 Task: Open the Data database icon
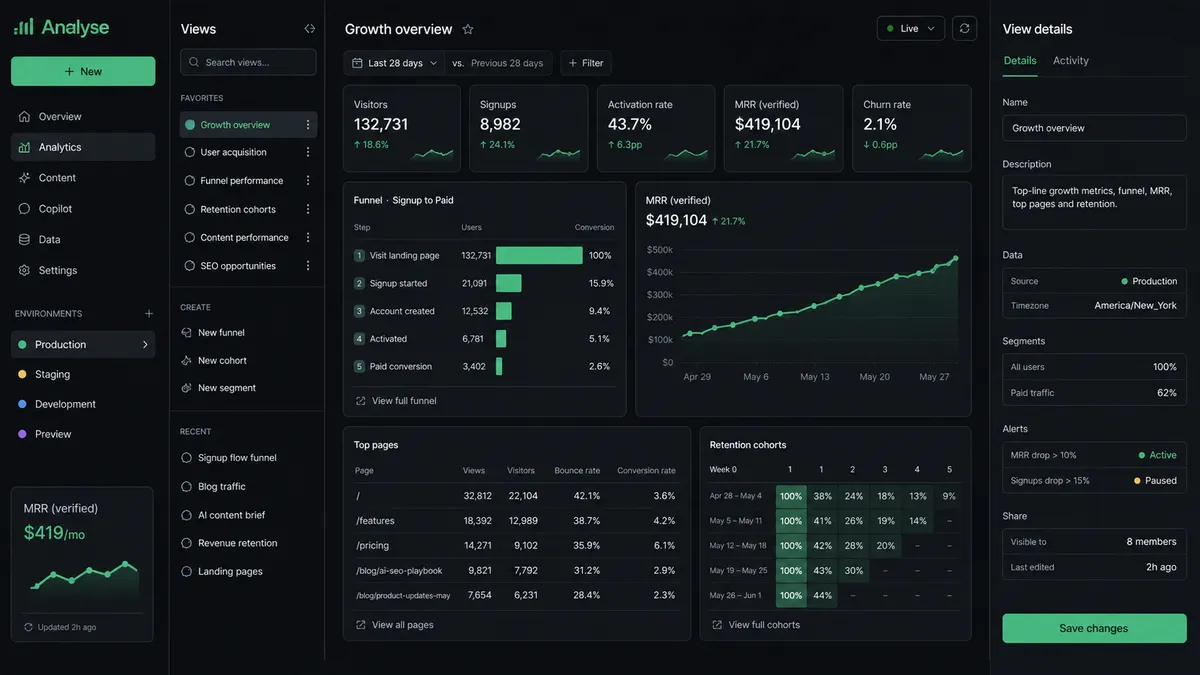point(25,240)
